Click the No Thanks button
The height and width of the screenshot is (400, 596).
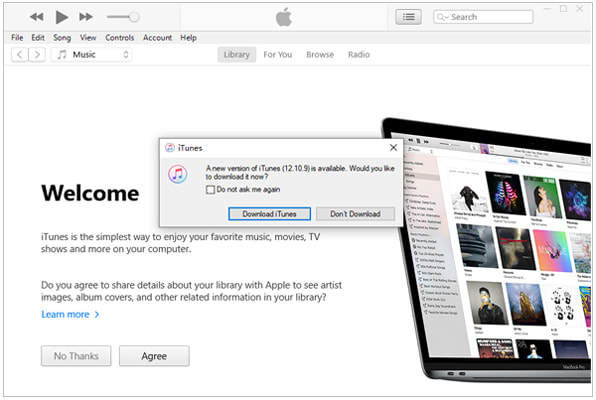click(x=76, y=356)
